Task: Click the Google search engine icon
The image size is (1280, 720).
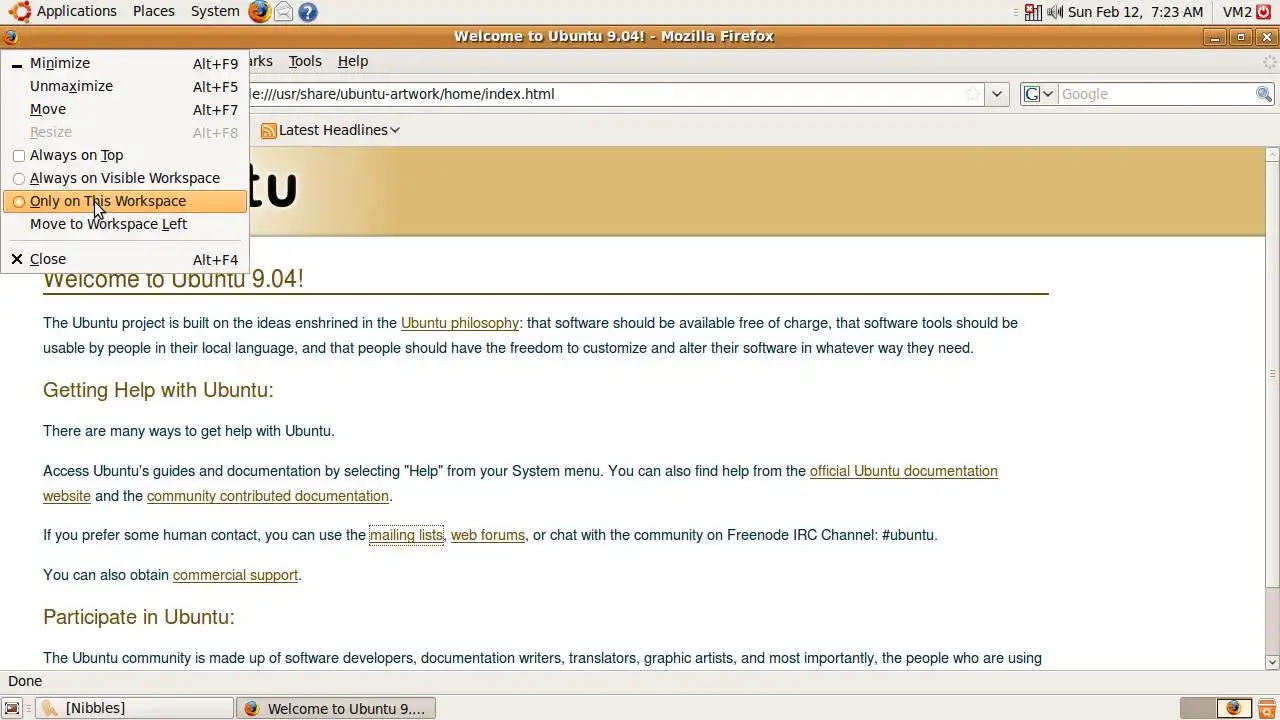Action: click(x=1032, y=94)
